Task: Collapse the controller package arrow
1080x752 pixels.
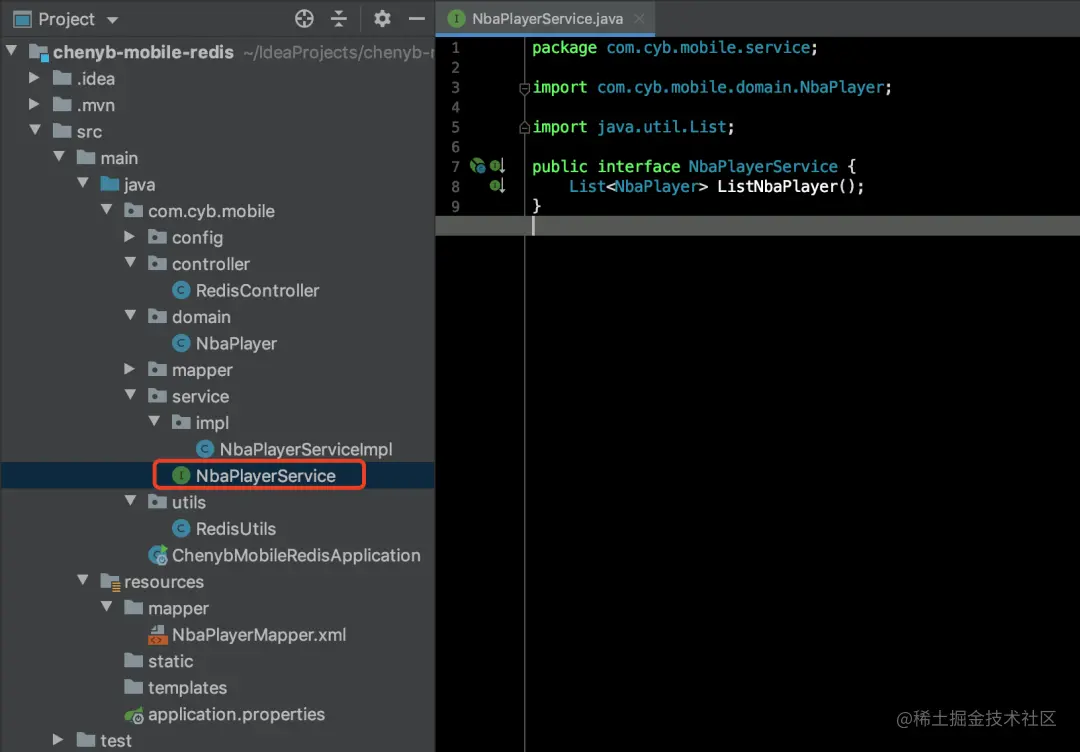Action: click(x=131, y=262)
